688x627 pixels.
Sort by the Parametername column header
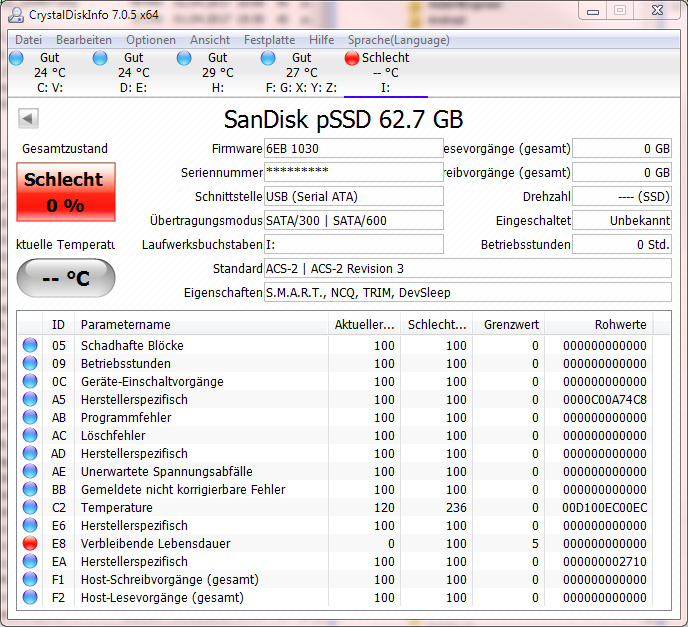click(x=201, y=325)
